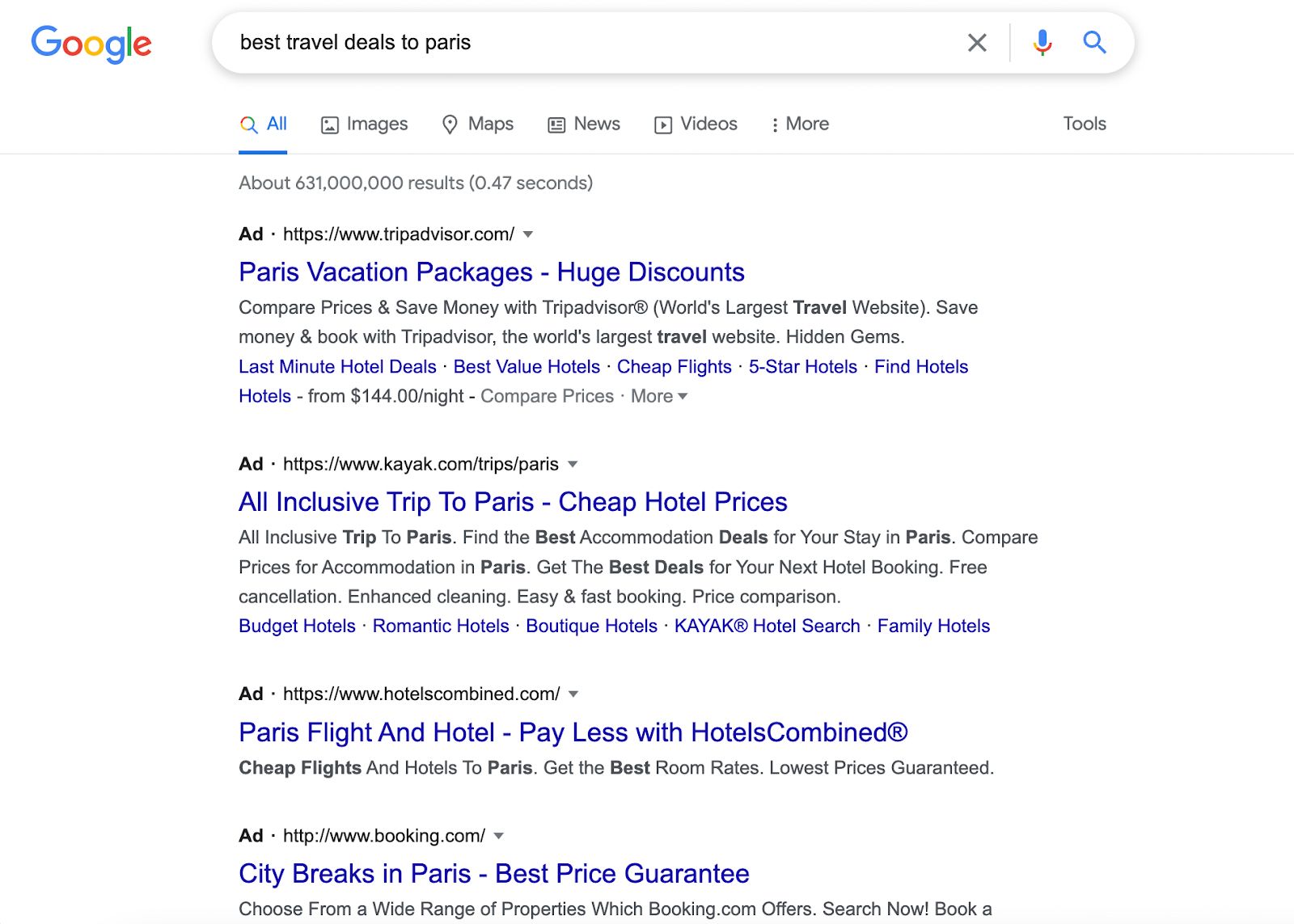Viewport: 1294px width, 924px height.
Task: Click the Google logo
Action: (91, 44)
